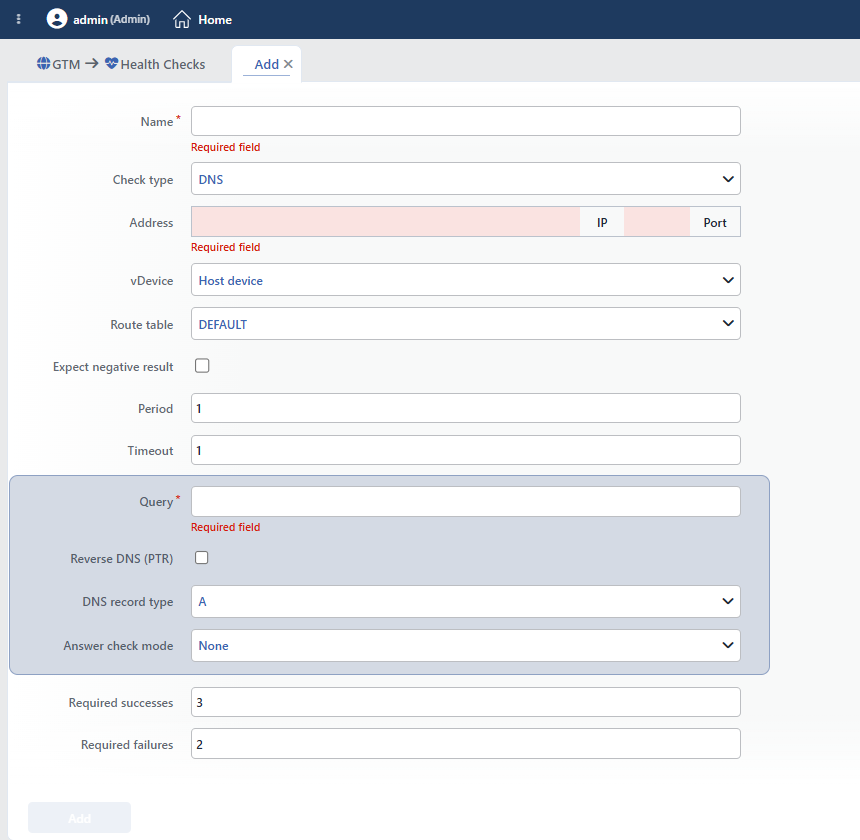Click the Answer check mode label
860x840 pixels.
click(118, 646)
